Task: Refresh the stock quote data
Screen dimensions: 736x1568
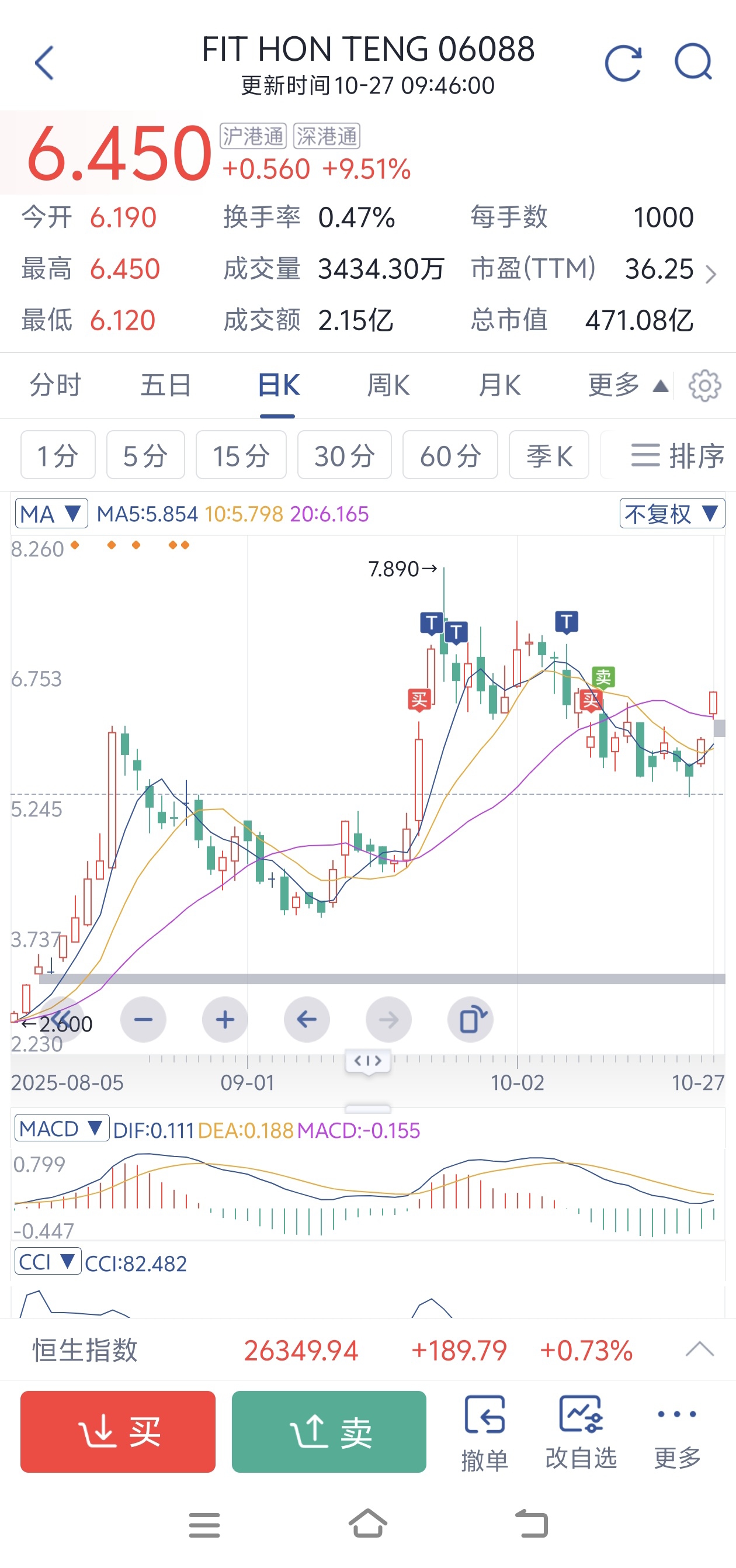Action: point(623,63)
